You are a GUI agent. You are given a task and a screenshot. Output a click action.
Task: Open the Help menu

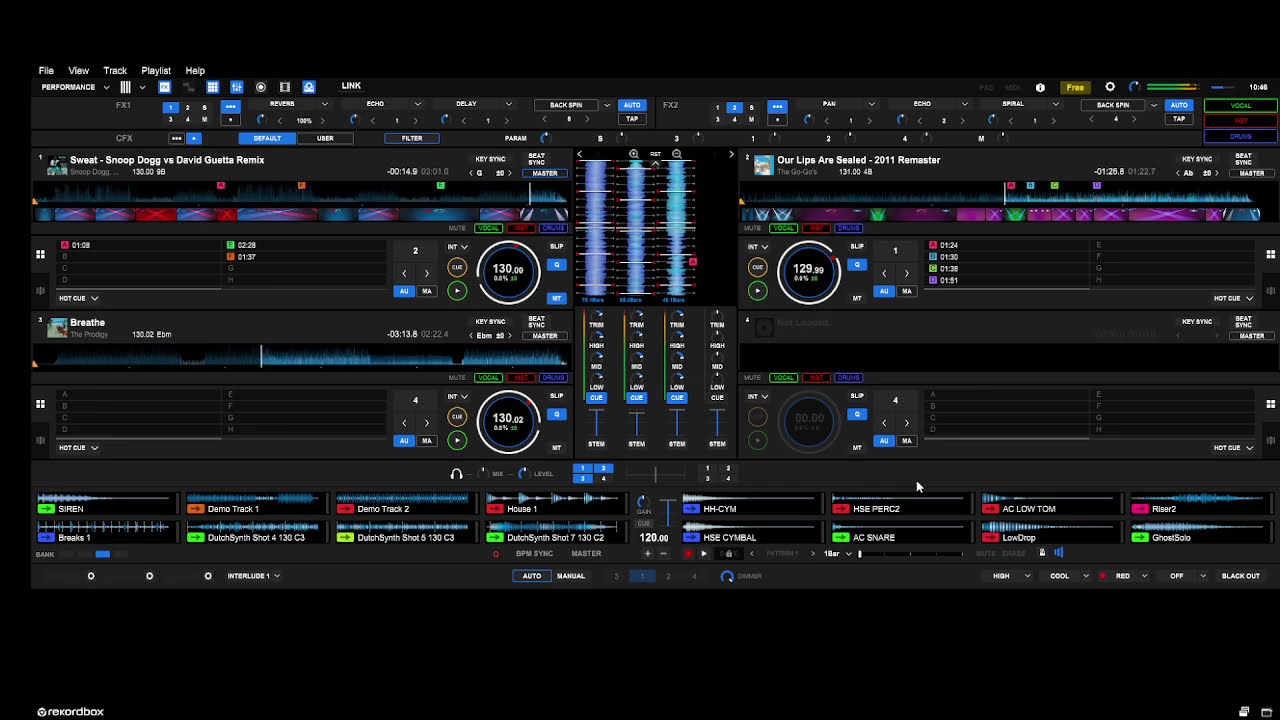pos(195,71)
